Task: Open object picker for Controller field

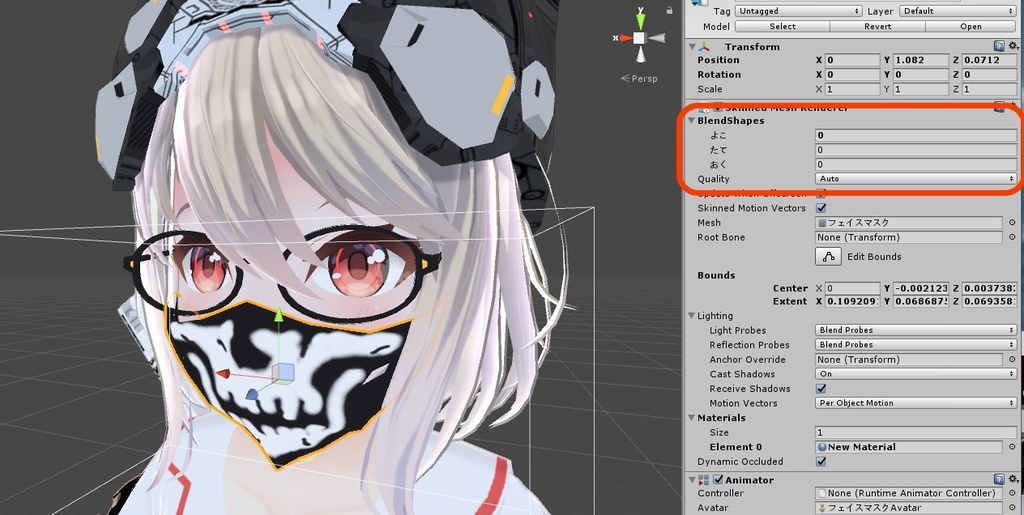Action: (1012, 493)
